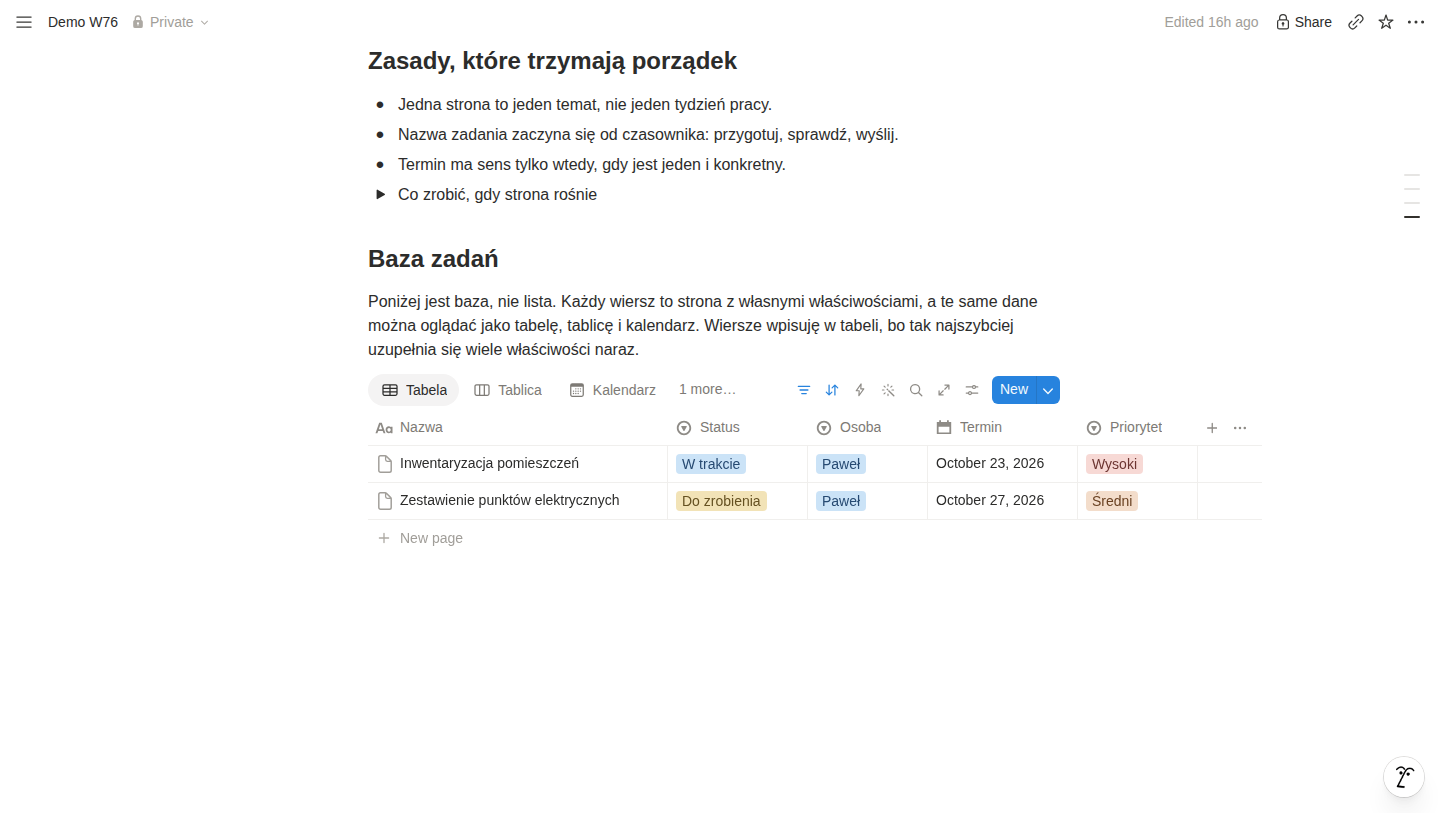The image size is (1440, 813).
Task: Expand the 'Co zrobić, gdy strona rośnie' toggle
Action: coord(381,194)
